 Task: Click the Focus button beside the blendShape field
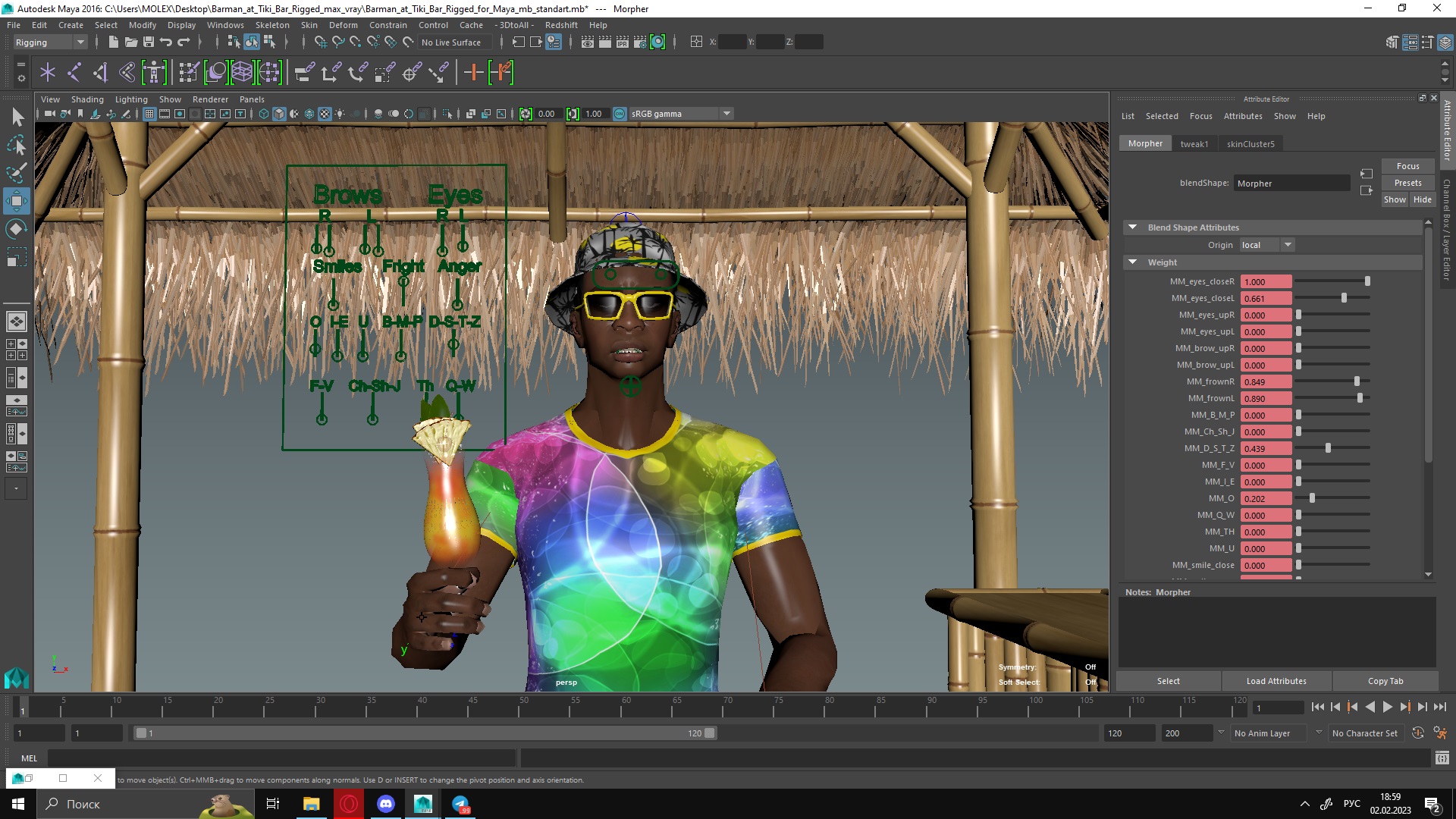coord(1407,166)
